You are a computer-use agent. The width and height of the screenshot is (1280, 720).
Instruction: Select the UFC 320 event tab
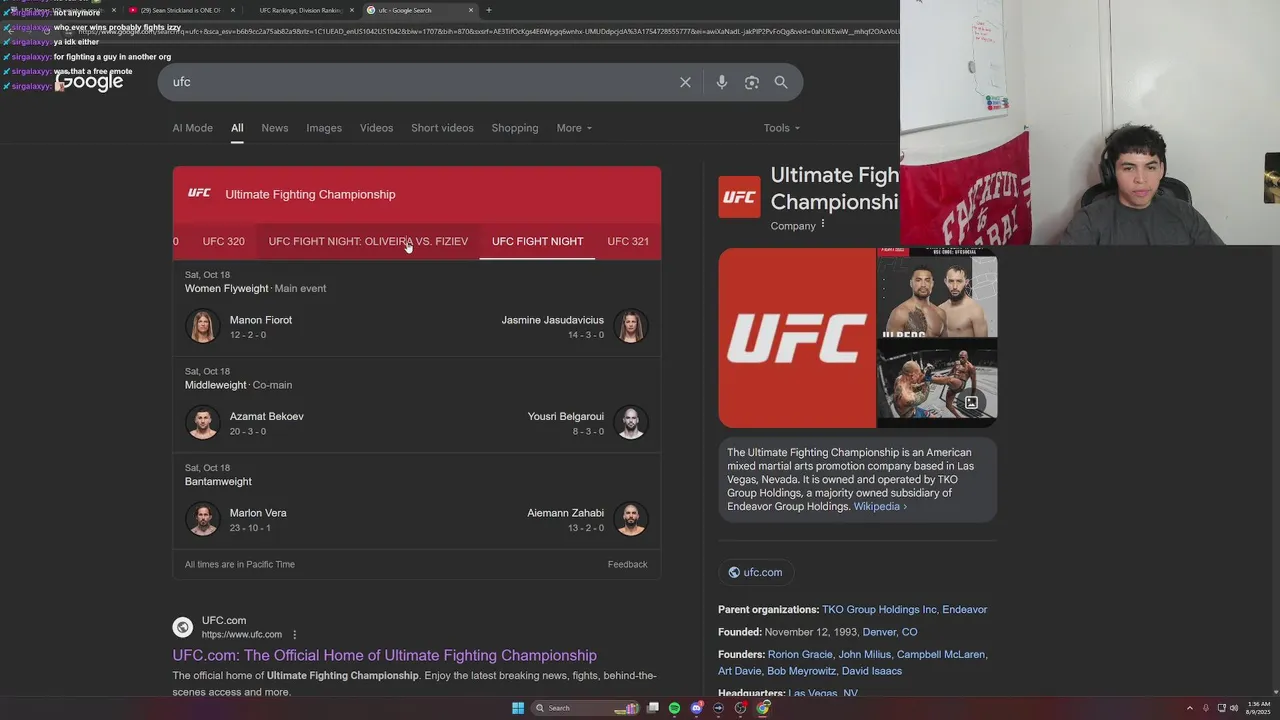coord(223,241)
